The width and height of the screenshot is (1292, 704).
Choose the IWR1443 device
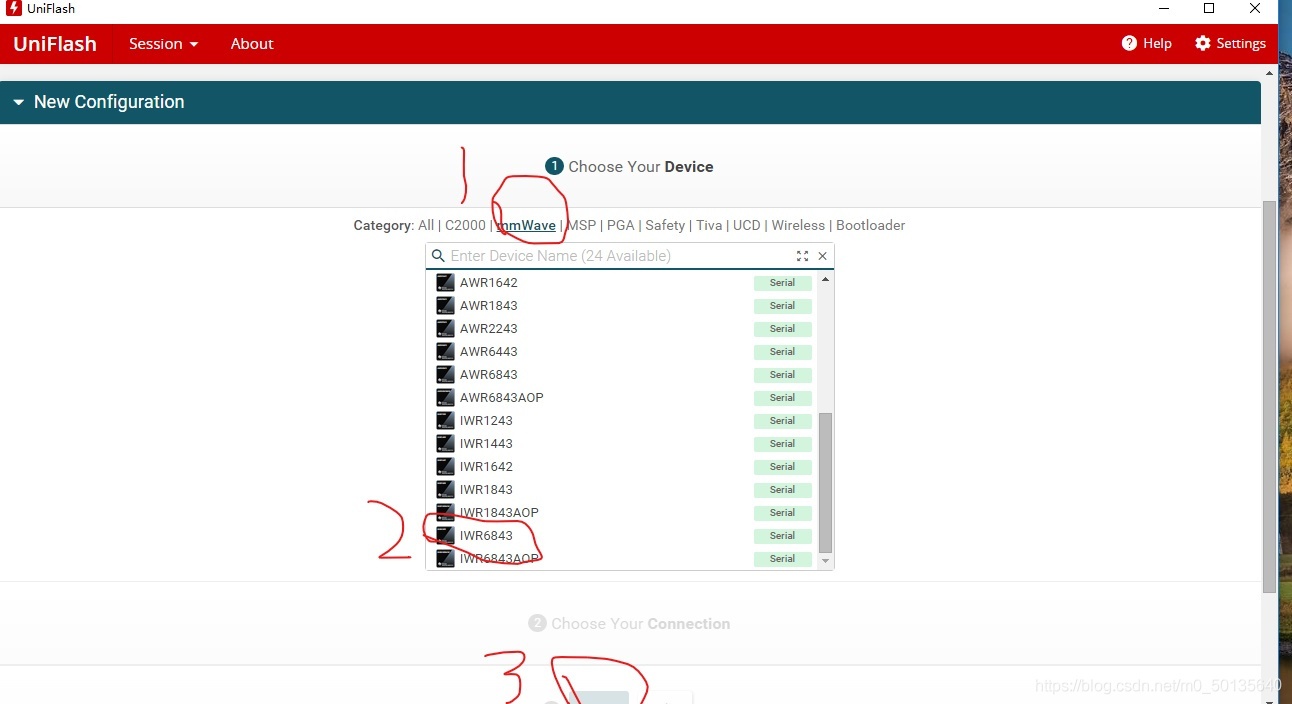coord(624,444)
